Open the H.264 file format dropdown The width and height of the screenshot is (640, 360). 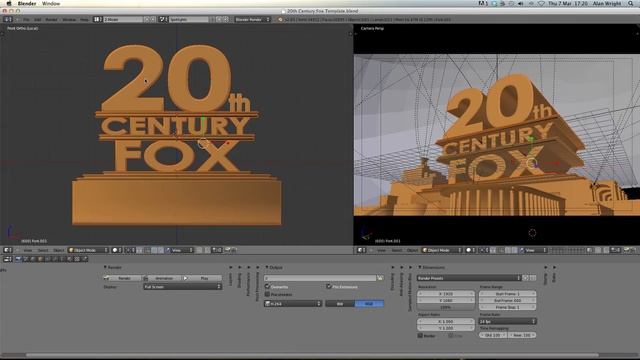tap(293, 304)
